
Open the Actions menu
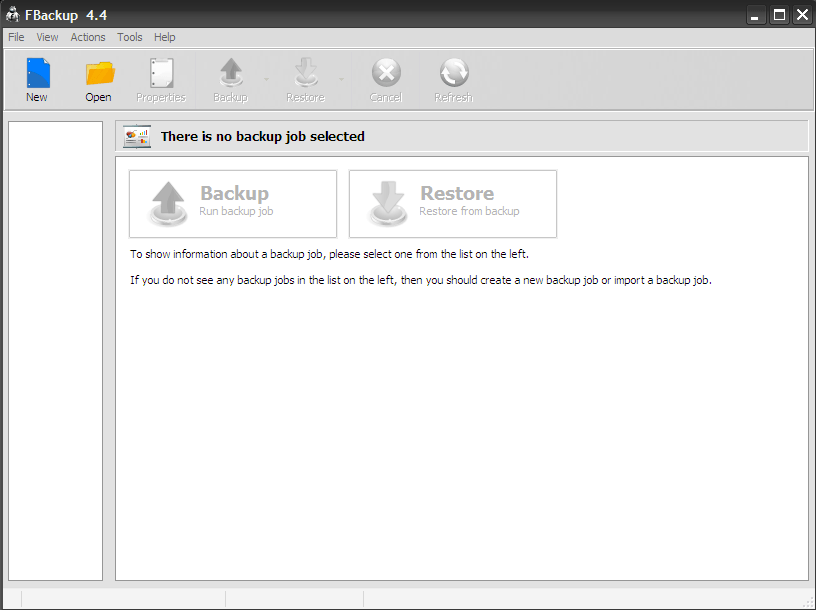[x=88, y=37]
